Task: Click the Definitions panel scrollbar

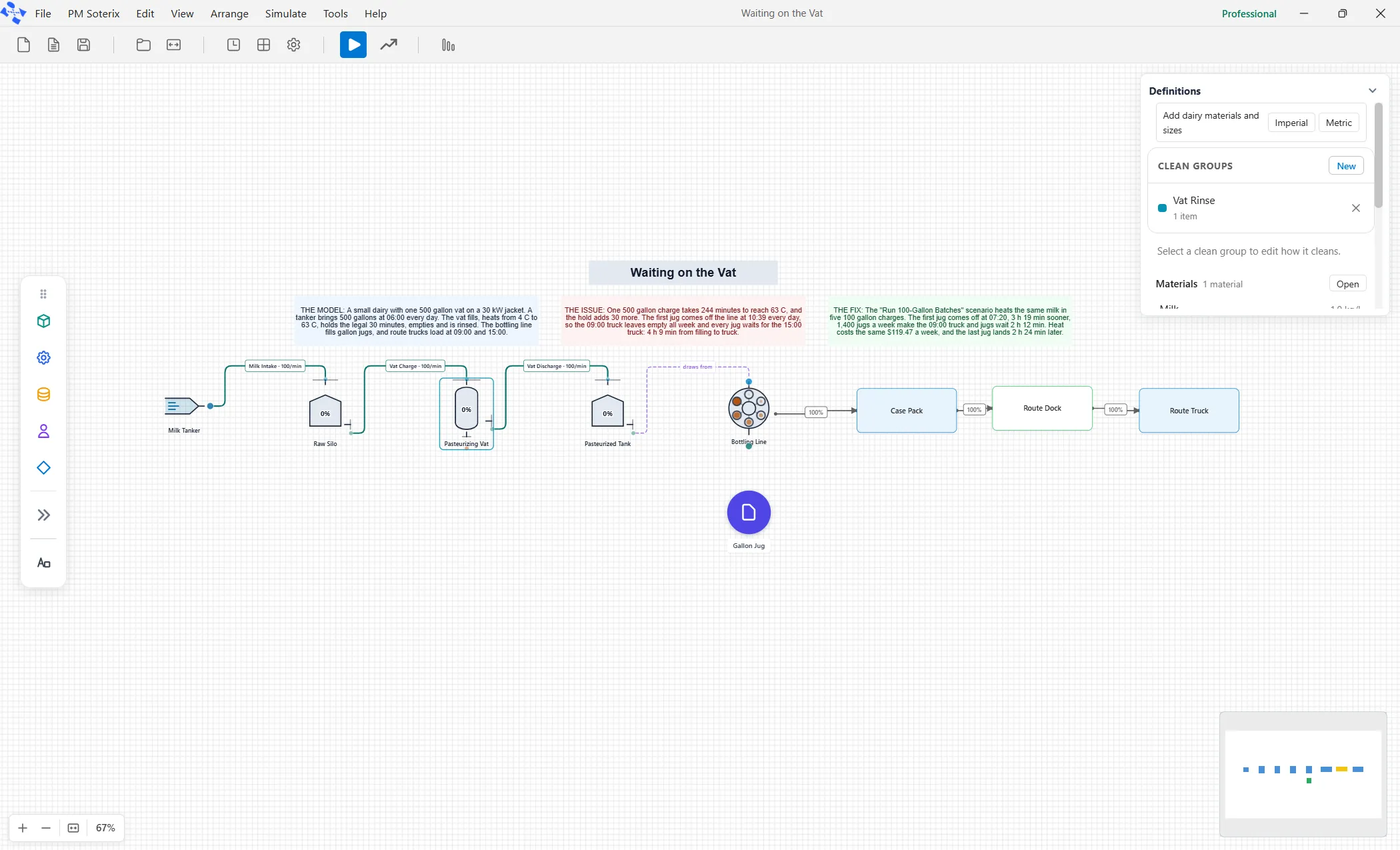Action: click(x=1379, y=155)
